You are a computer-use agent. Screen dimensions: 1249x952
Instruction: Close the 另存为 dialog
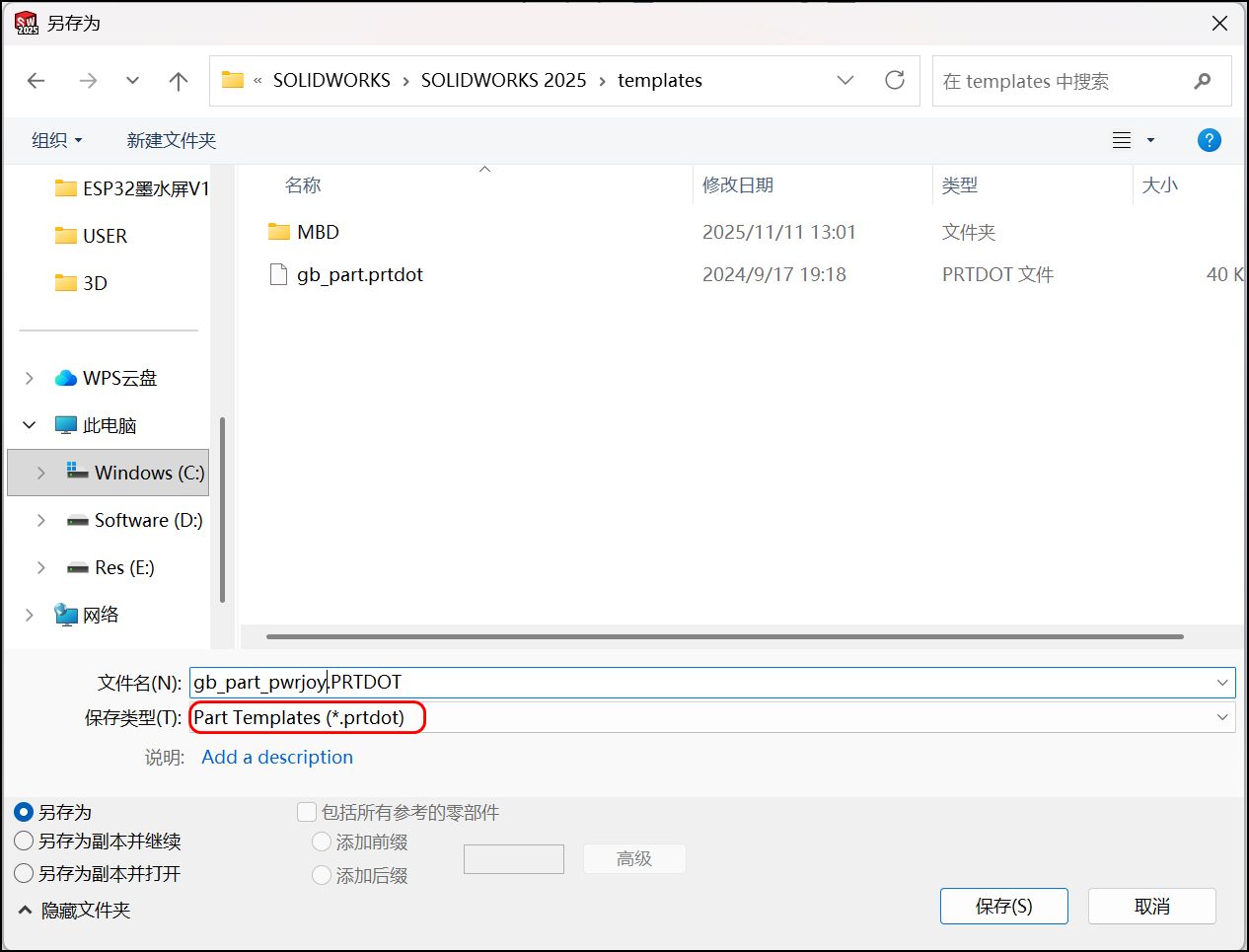tap(1220, 24)
